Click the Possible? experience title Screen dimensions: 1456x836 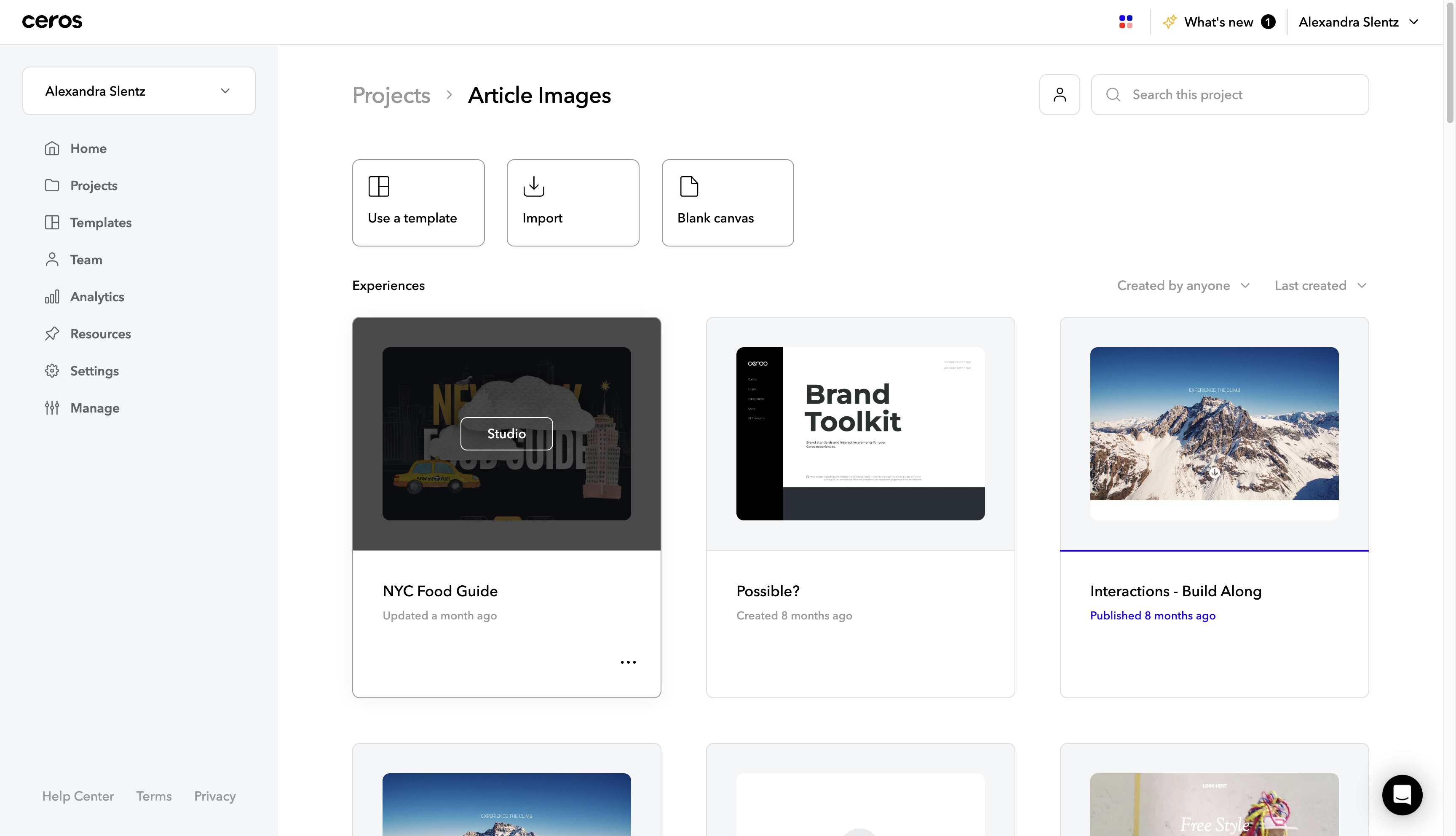click(x=768, y=591)
